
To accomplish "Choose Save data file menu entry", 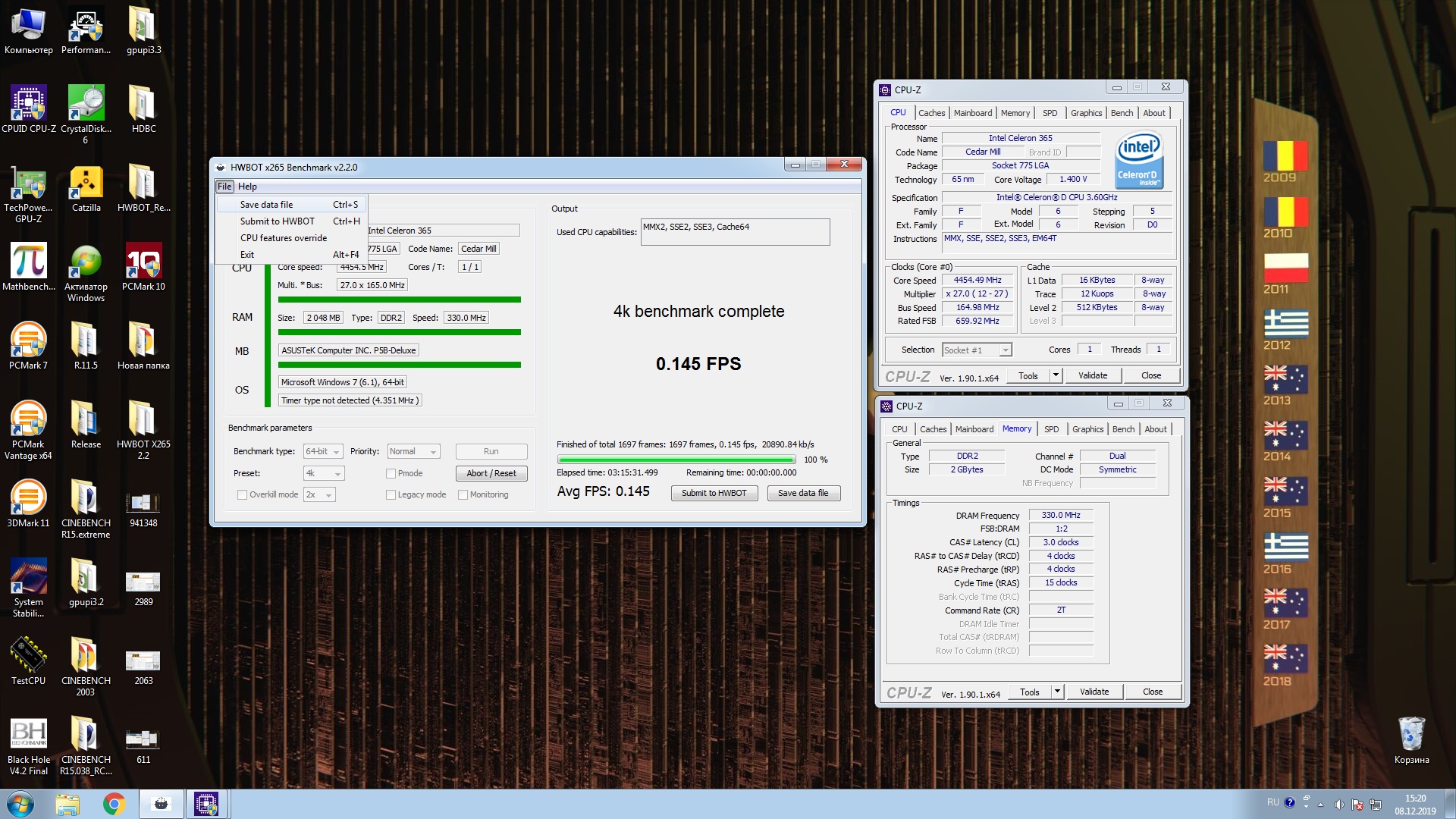I will pyautogui.click(x=292, y=204).
